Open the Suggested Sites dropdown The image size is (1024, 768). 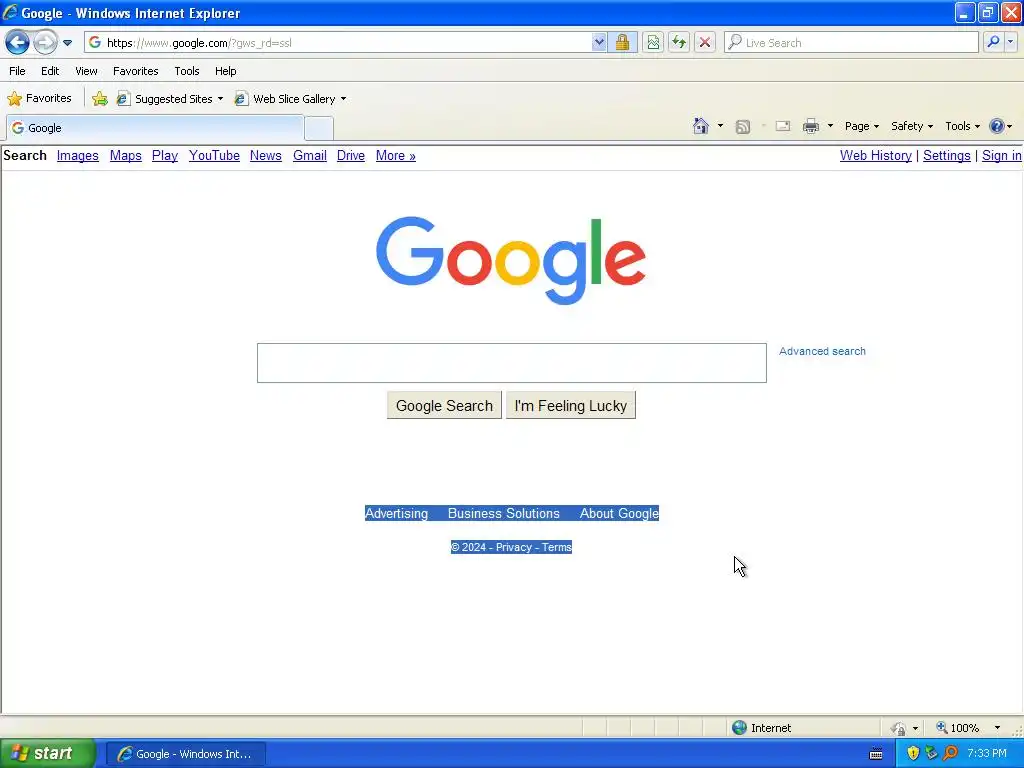[x=170, y=99]
